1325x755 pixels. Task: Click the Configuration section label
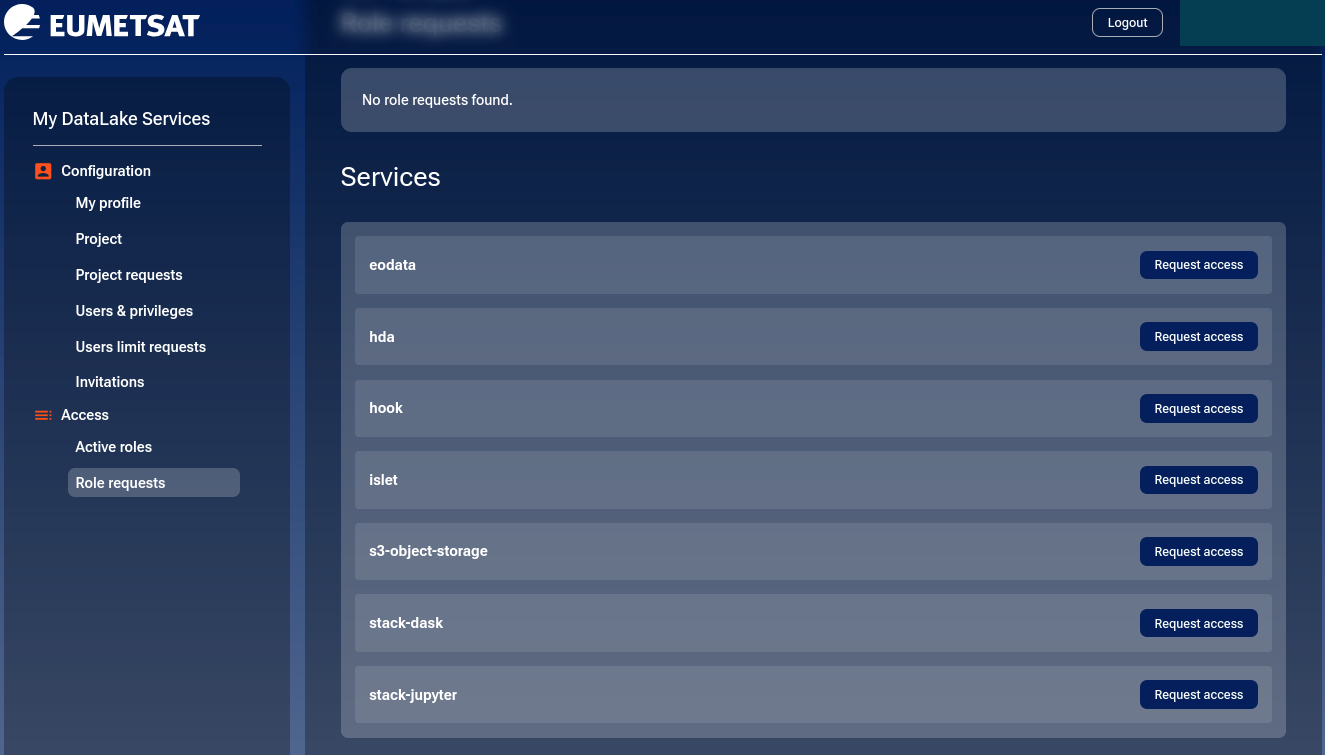point(106,171)
